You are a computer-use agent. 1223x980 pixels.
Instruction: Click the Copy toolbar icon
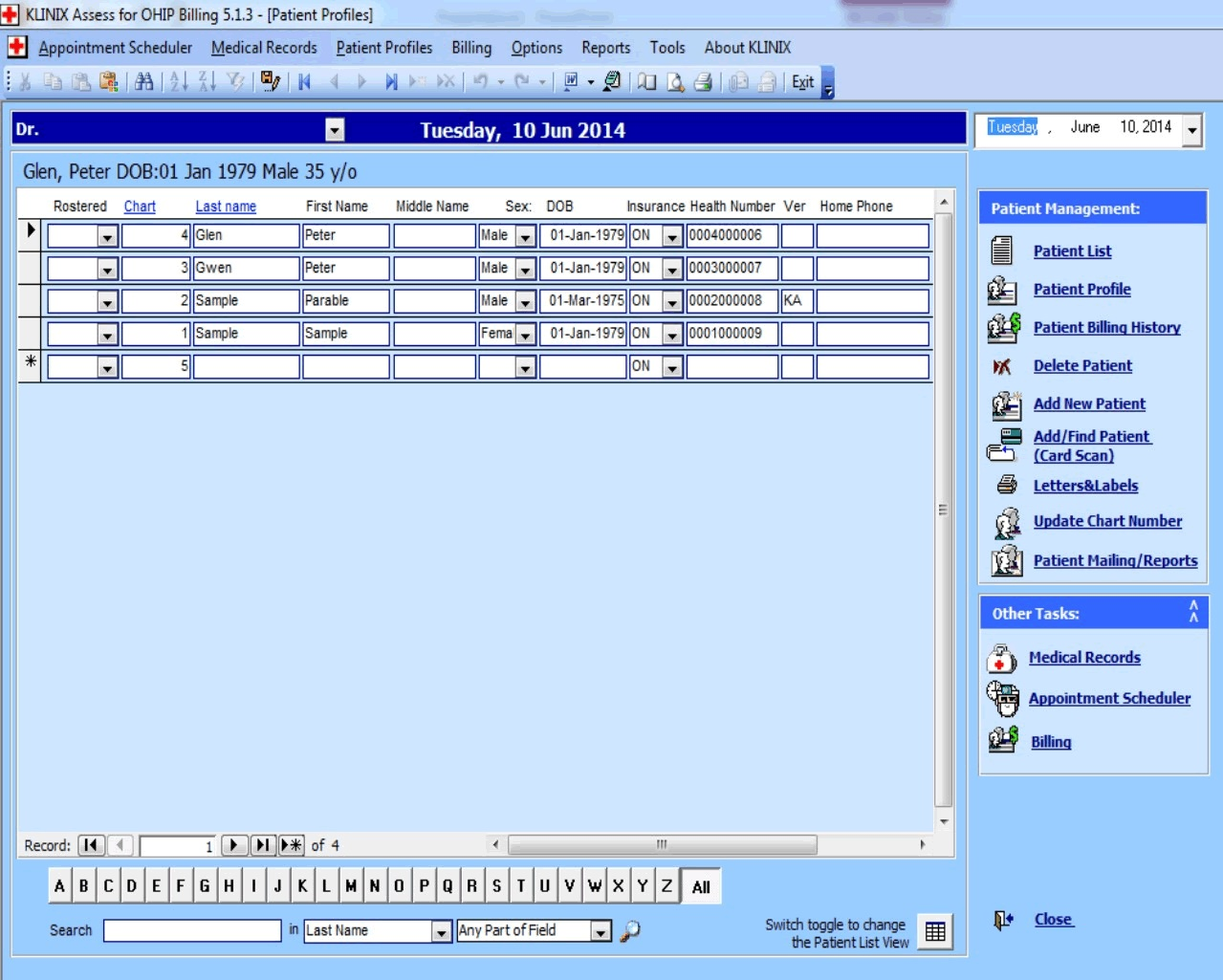point(54,82)
